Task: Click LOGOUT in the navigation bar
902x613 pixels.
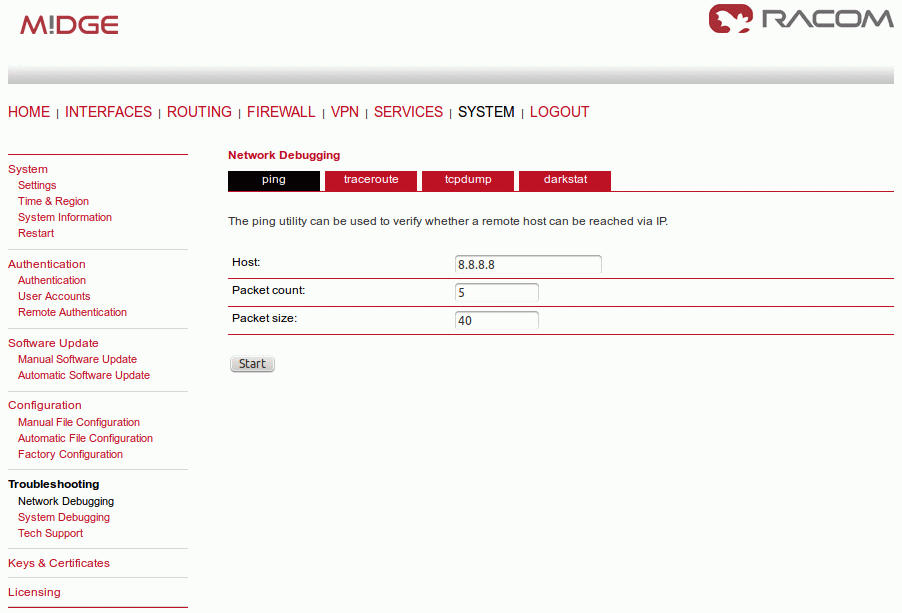Action: [x=559, y=112]
